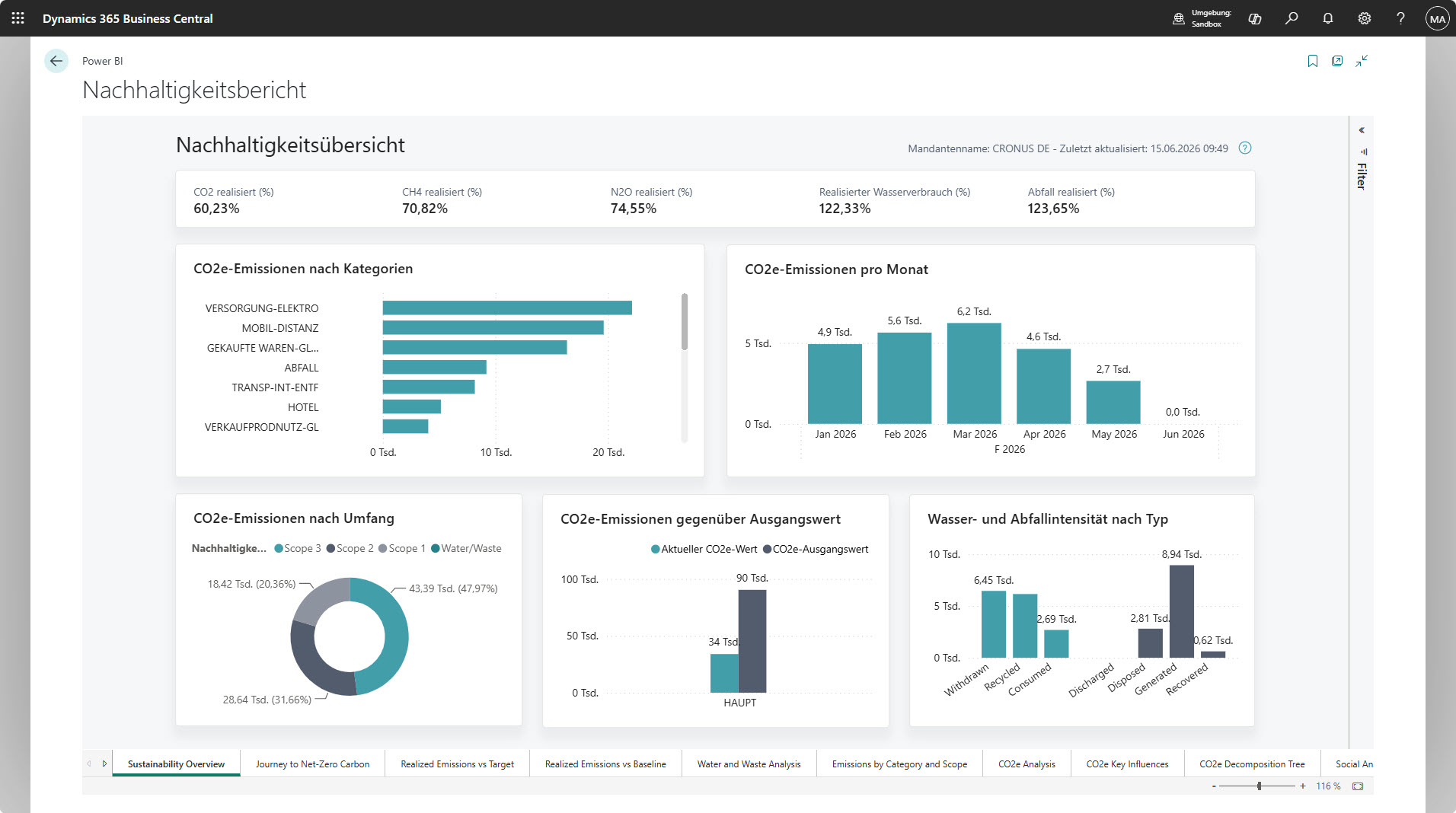This screenshot has width=1456, height=813.
Task: Click the 116 % zoom value
Action: point(1328,786)
